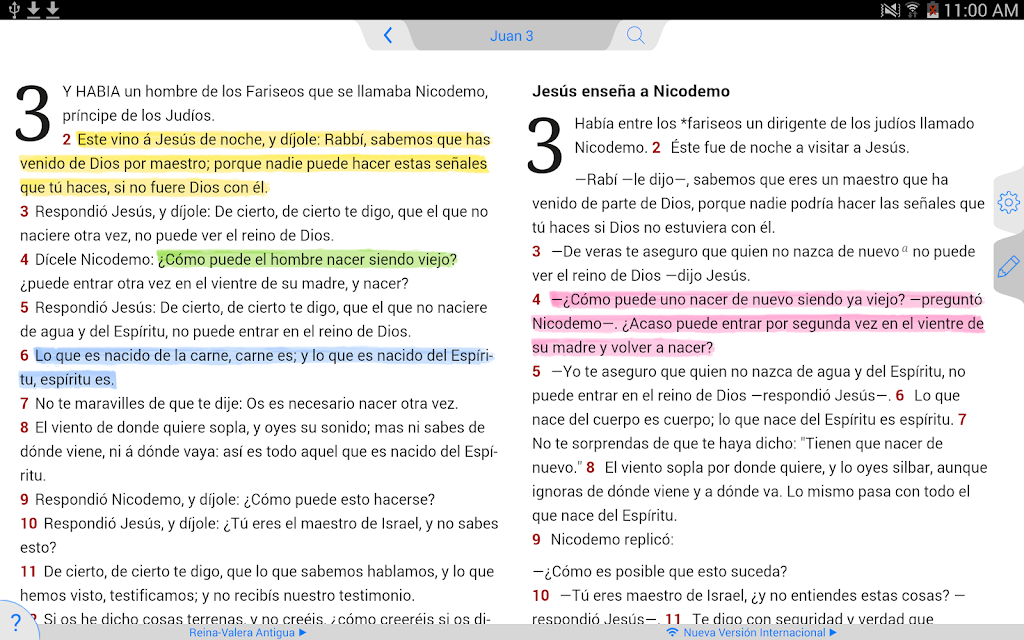Image resolution: width=1024 pixels, height=640 pixels.
Task: Open Reina-Valera Antigua version selector
Action: 248,632
